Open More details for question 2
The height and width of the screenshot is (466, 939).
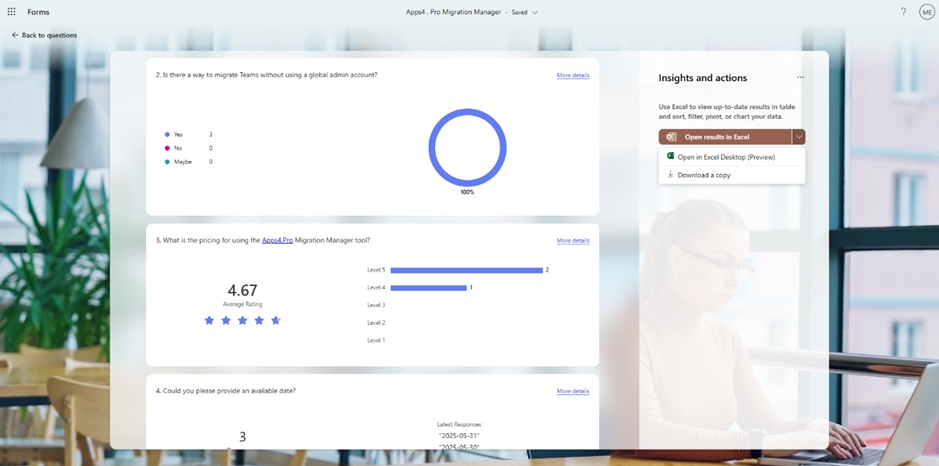click(573, 75)
